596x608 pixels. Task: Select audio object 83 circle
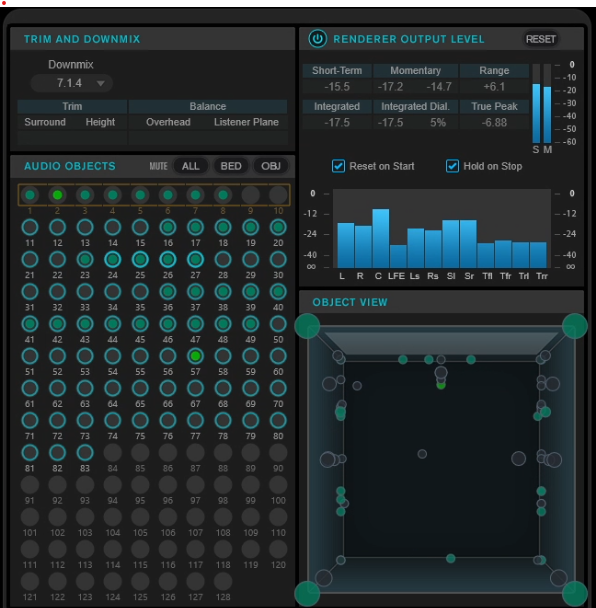[85, 453]
